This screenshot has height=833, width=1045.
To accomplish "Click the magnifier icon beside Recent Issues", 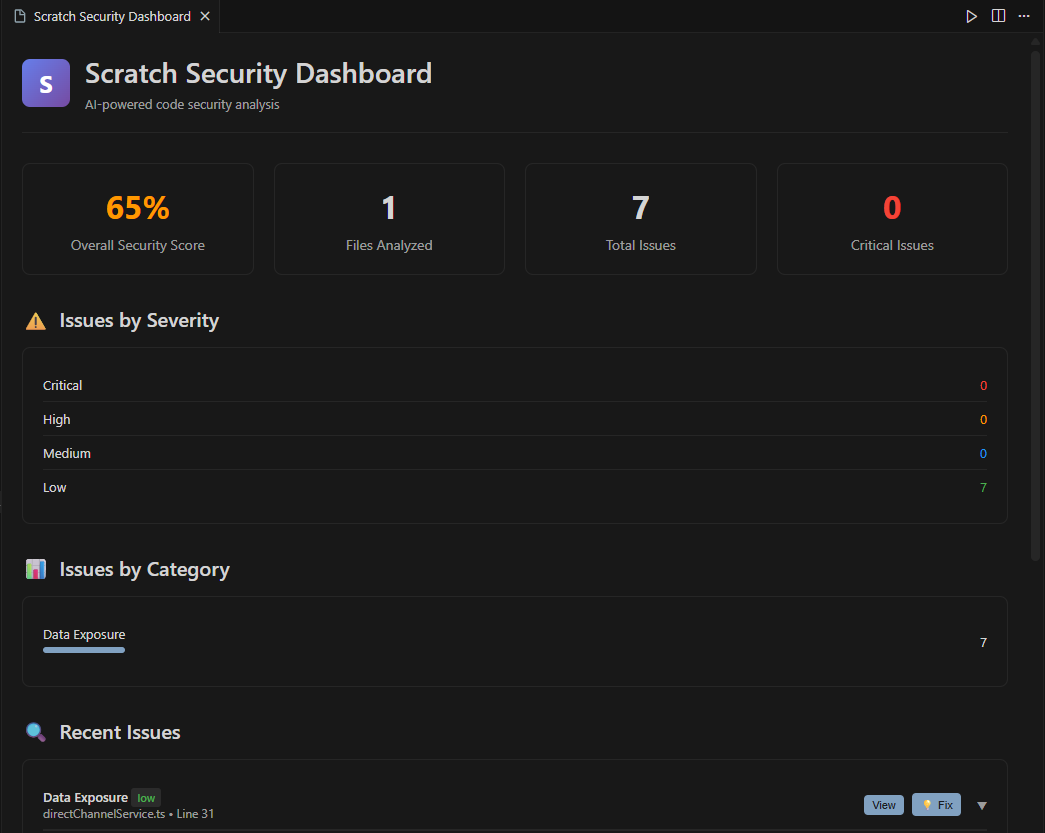I will point(36,732).
